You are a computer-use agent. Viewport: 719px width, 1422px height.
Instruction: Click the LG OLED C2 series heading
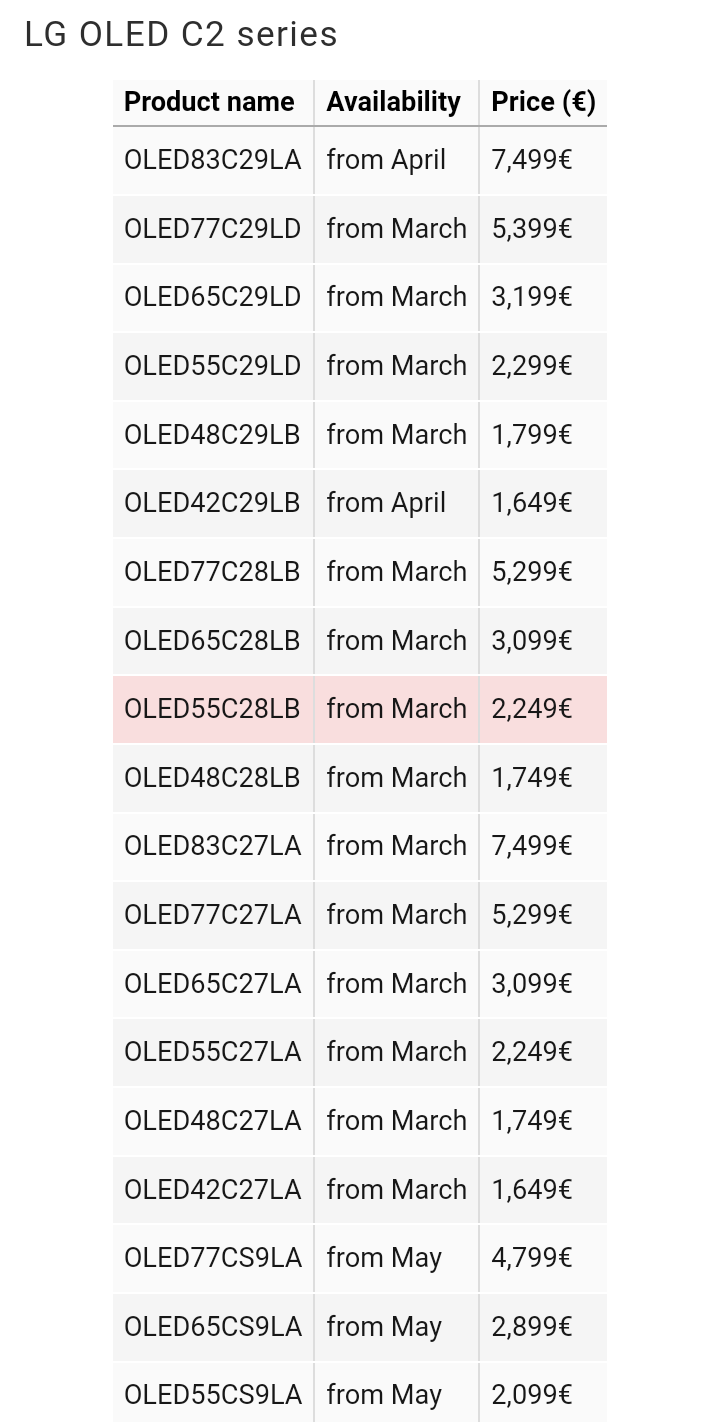point(181,35)
